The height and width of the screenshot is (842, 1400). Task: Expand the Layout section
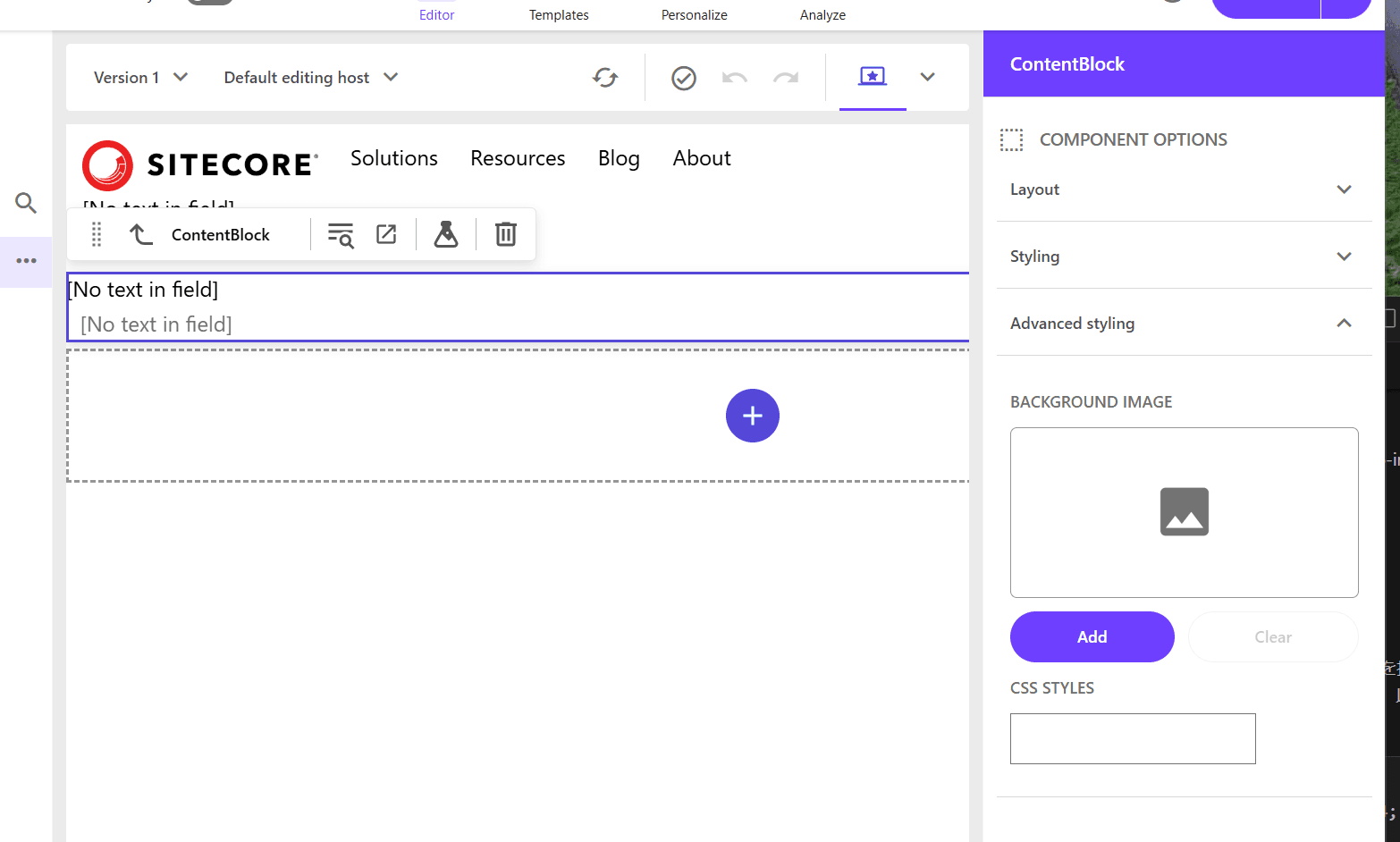(x=1183, y=189)
